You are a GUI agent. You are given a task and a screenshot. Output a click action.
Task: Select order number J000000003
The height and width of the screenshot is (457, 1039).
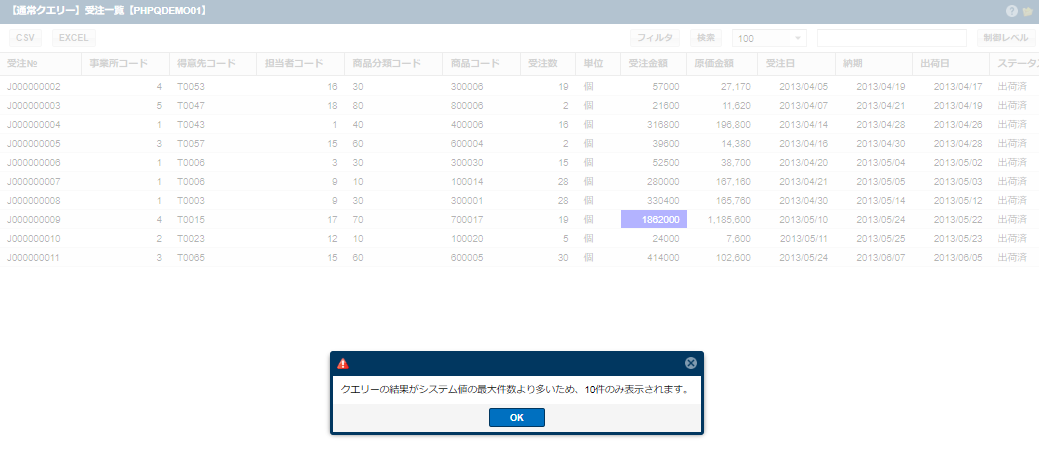34,106
